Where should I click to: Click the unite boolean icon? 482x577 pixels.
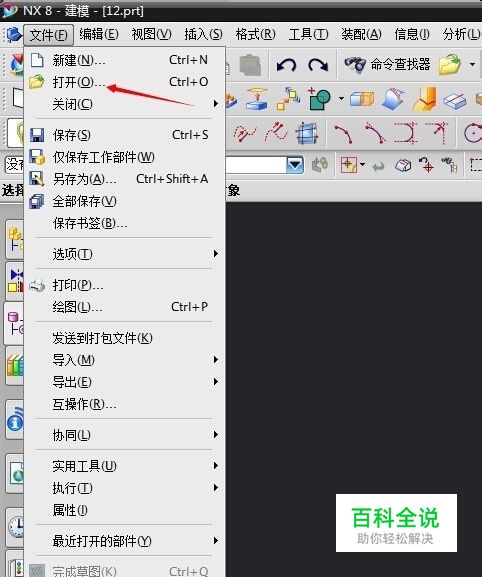(319, 99)
